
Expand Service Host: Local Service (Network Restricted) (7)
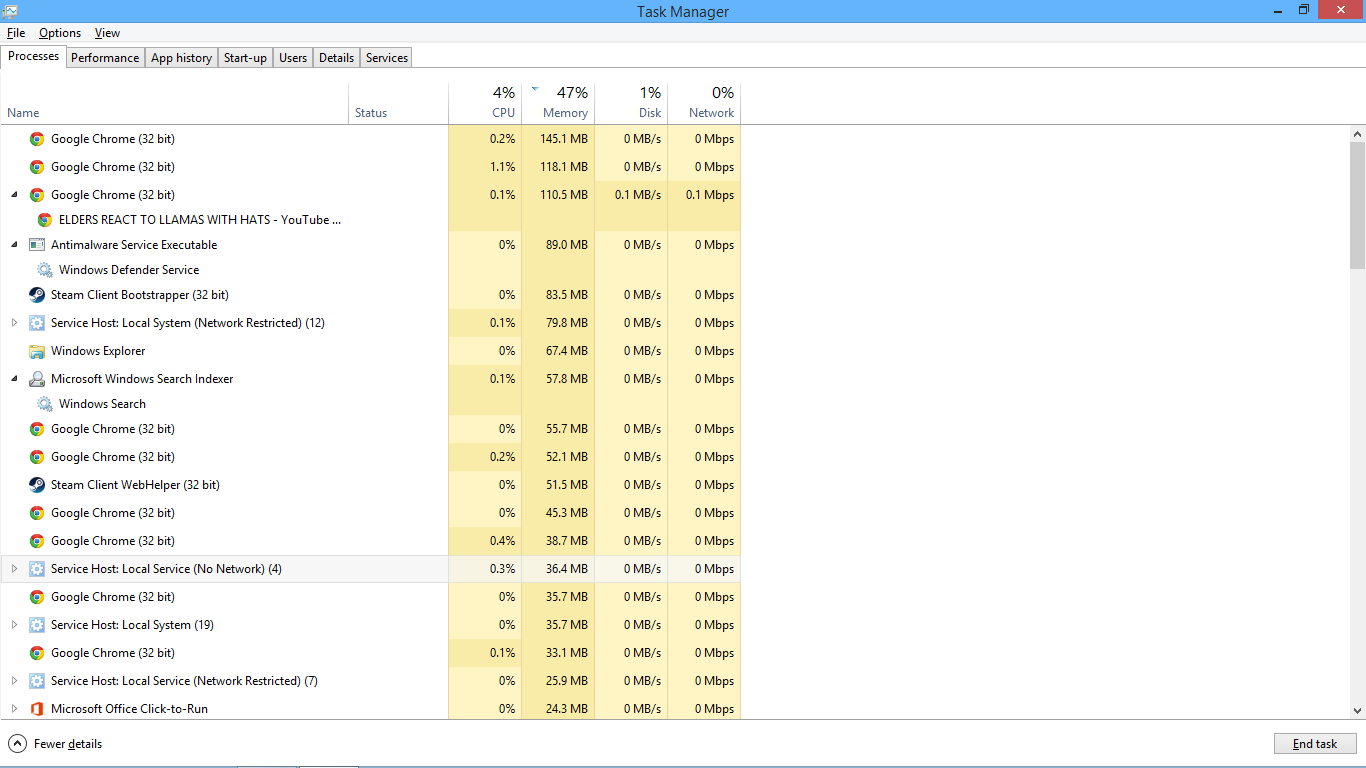click(x=14, y=681)
